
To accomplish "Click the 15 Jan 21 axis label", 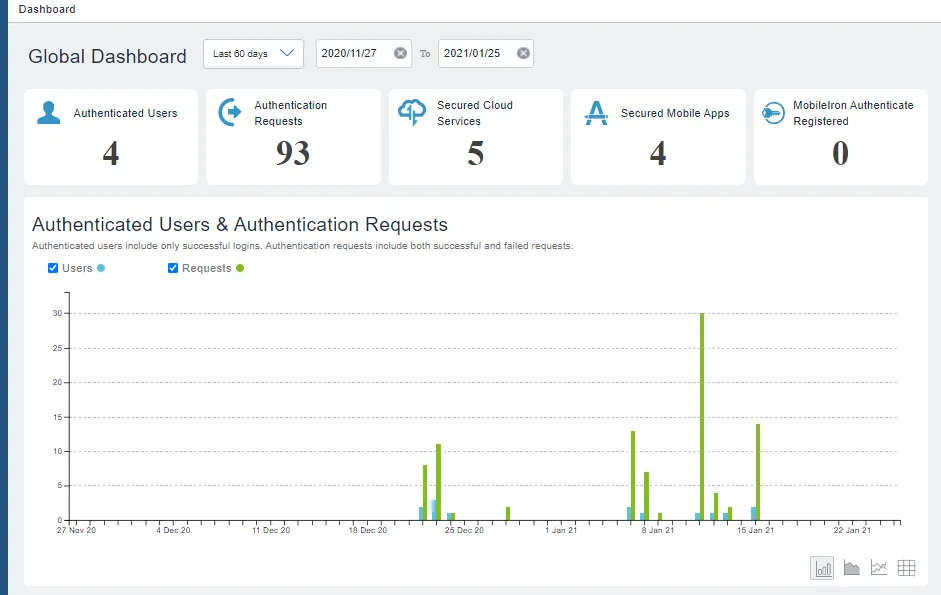I will coord(756,530).
